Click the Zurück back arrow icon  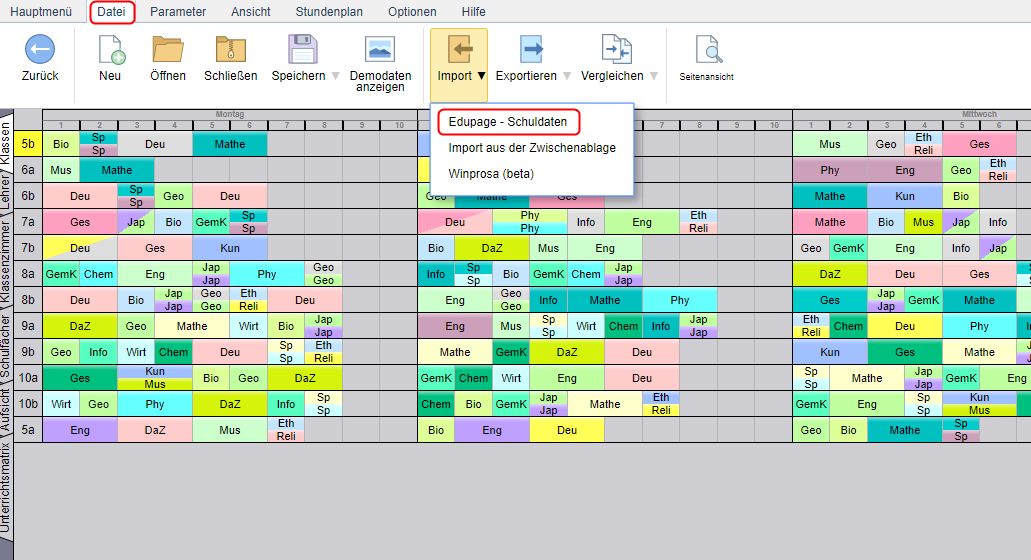pos(40,49)
